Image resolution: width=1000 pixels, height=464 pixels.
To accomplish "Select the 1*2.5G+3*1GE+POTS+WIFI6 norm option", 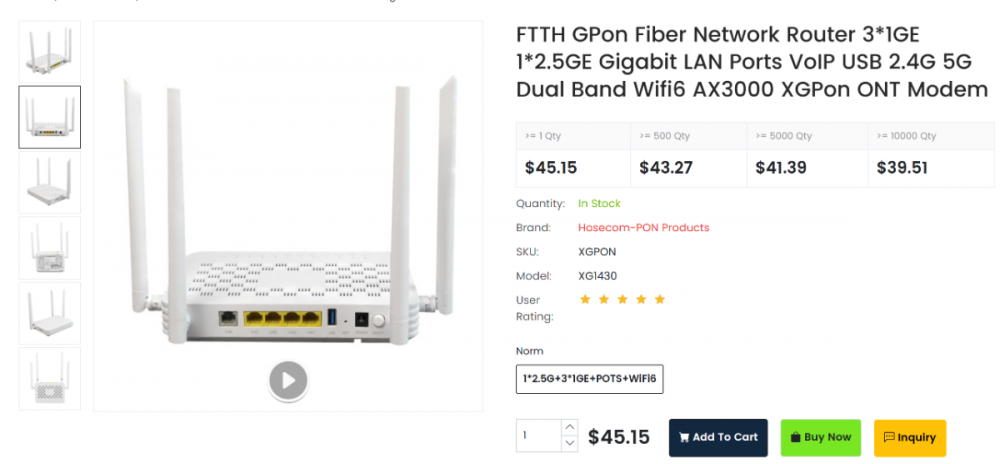I will pyautogui.click(x=590, y=380).
